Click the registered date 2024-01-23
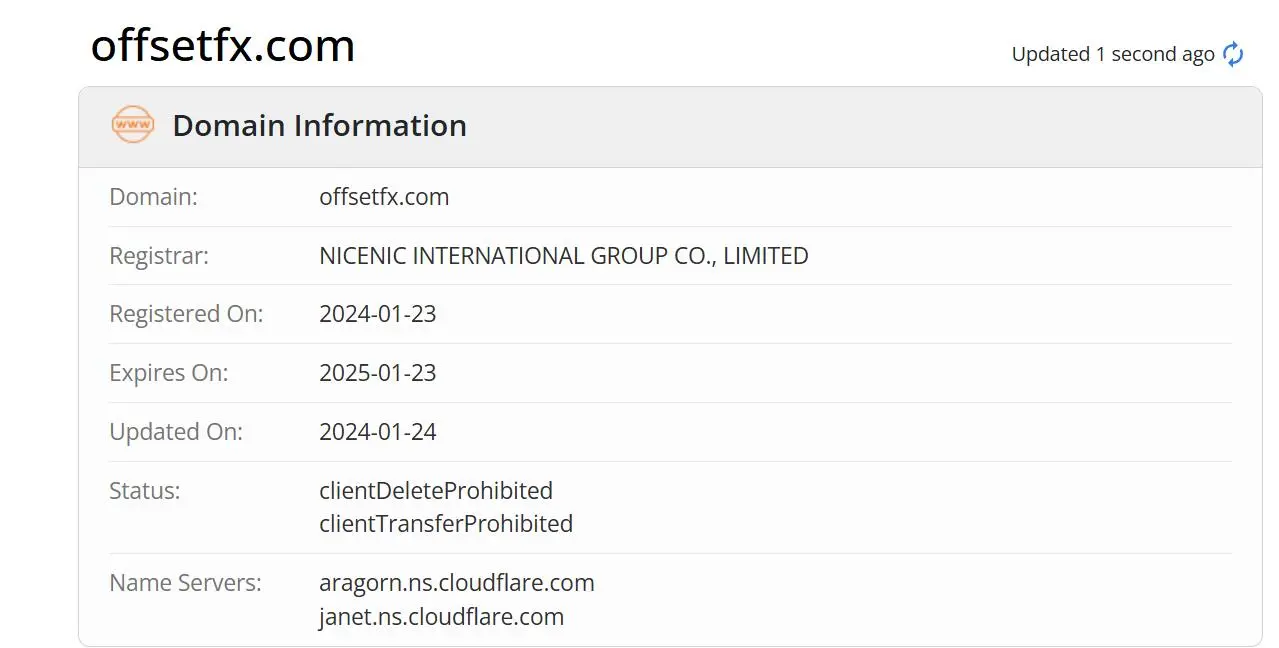The height and width of the screenshot is (648, 1279). pyautogui.click(x=378, y=314)
